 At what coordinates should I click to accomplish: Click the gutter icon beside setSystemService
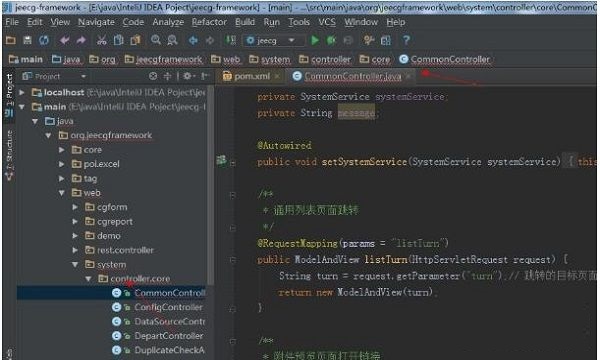click(221, 160)
